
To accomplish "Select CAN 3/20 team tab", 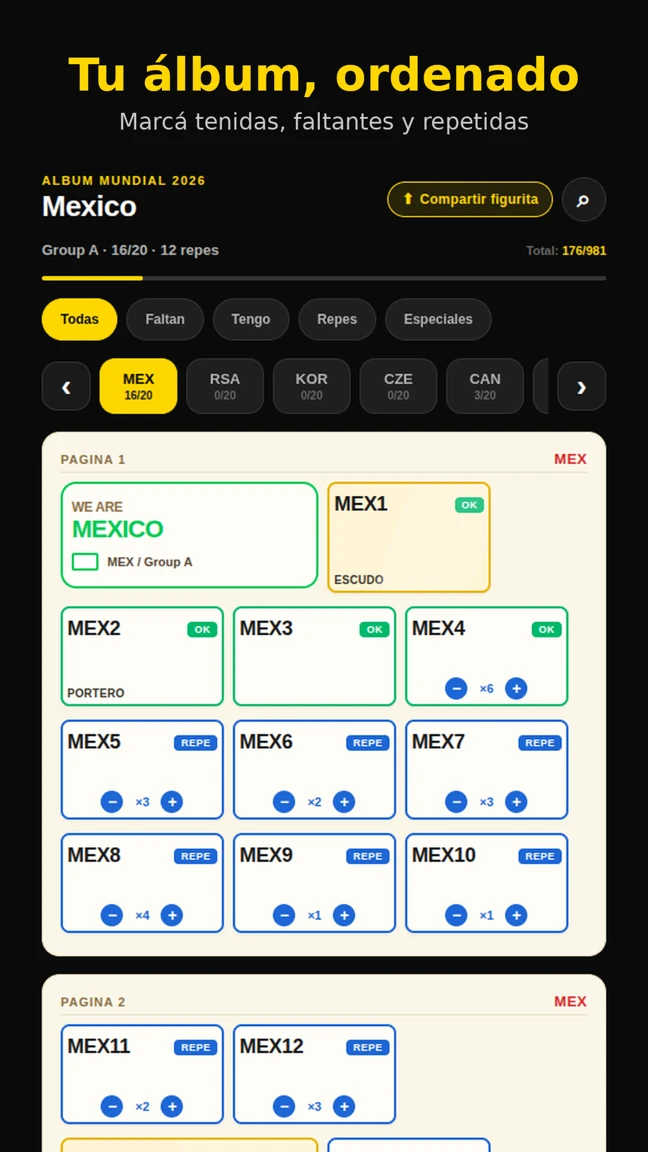I will (x=485, y=386).
